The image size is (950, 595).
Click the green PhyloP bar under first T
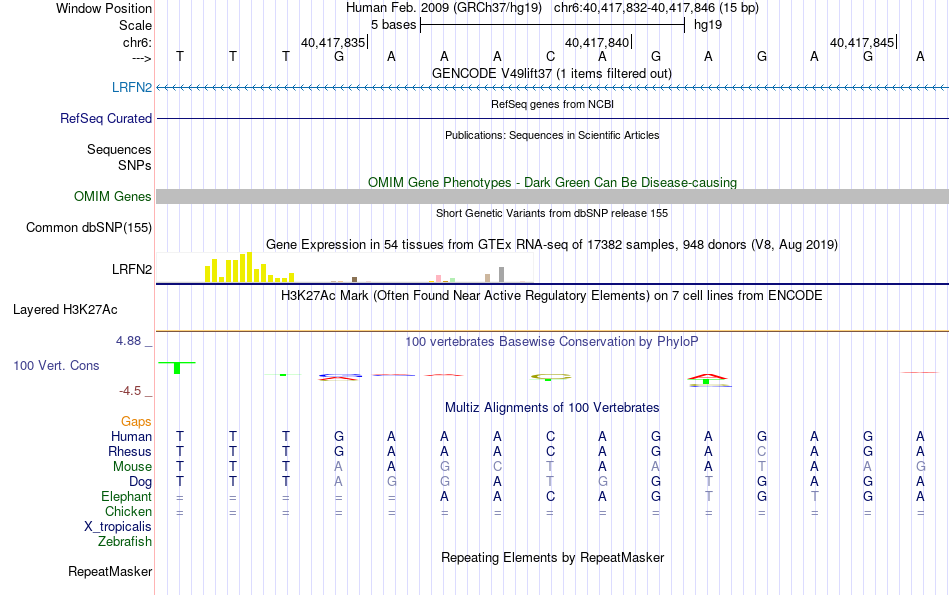(x=177, y=367)
